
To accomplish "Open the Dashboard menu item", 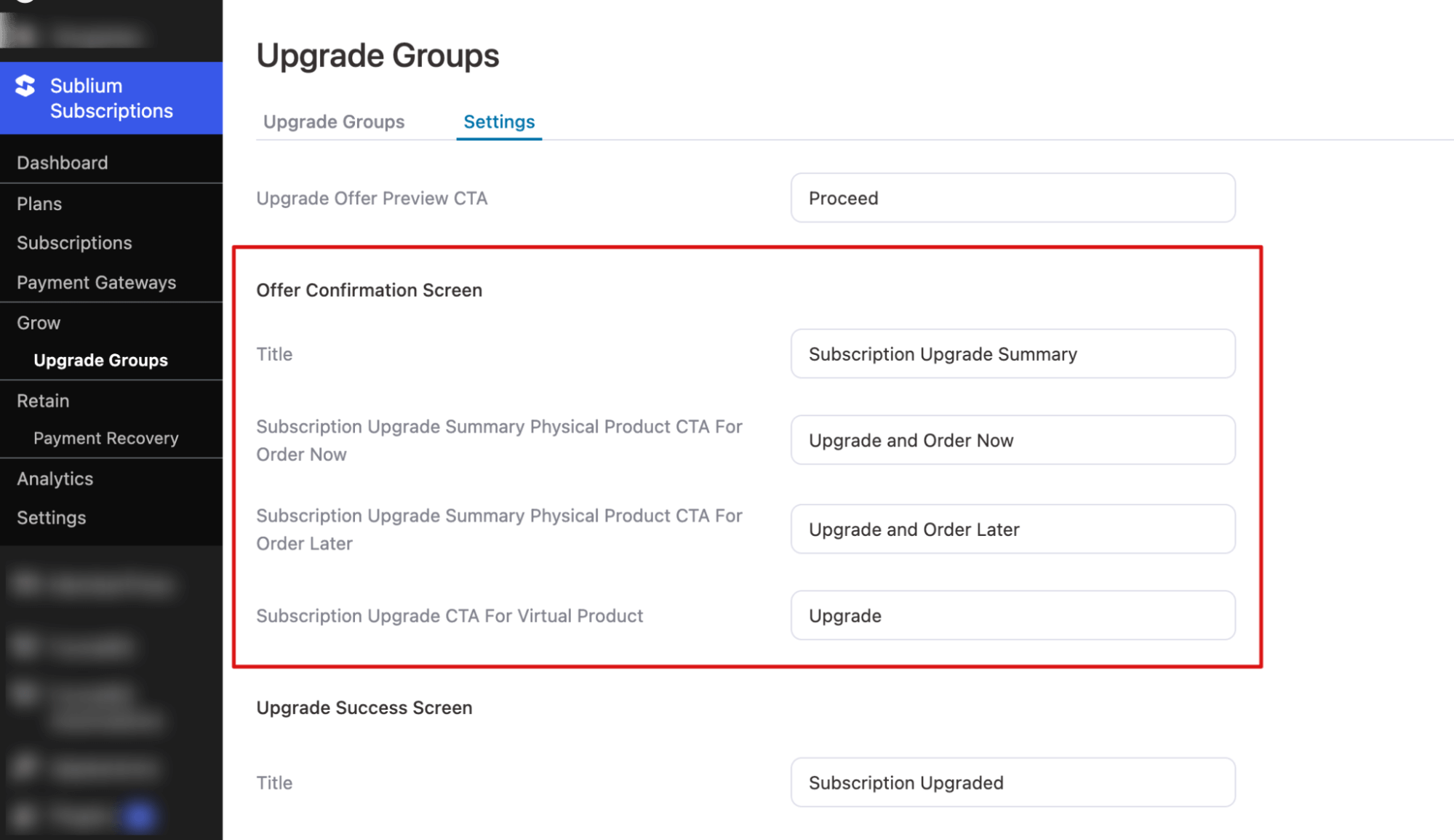I will (63, 162).
